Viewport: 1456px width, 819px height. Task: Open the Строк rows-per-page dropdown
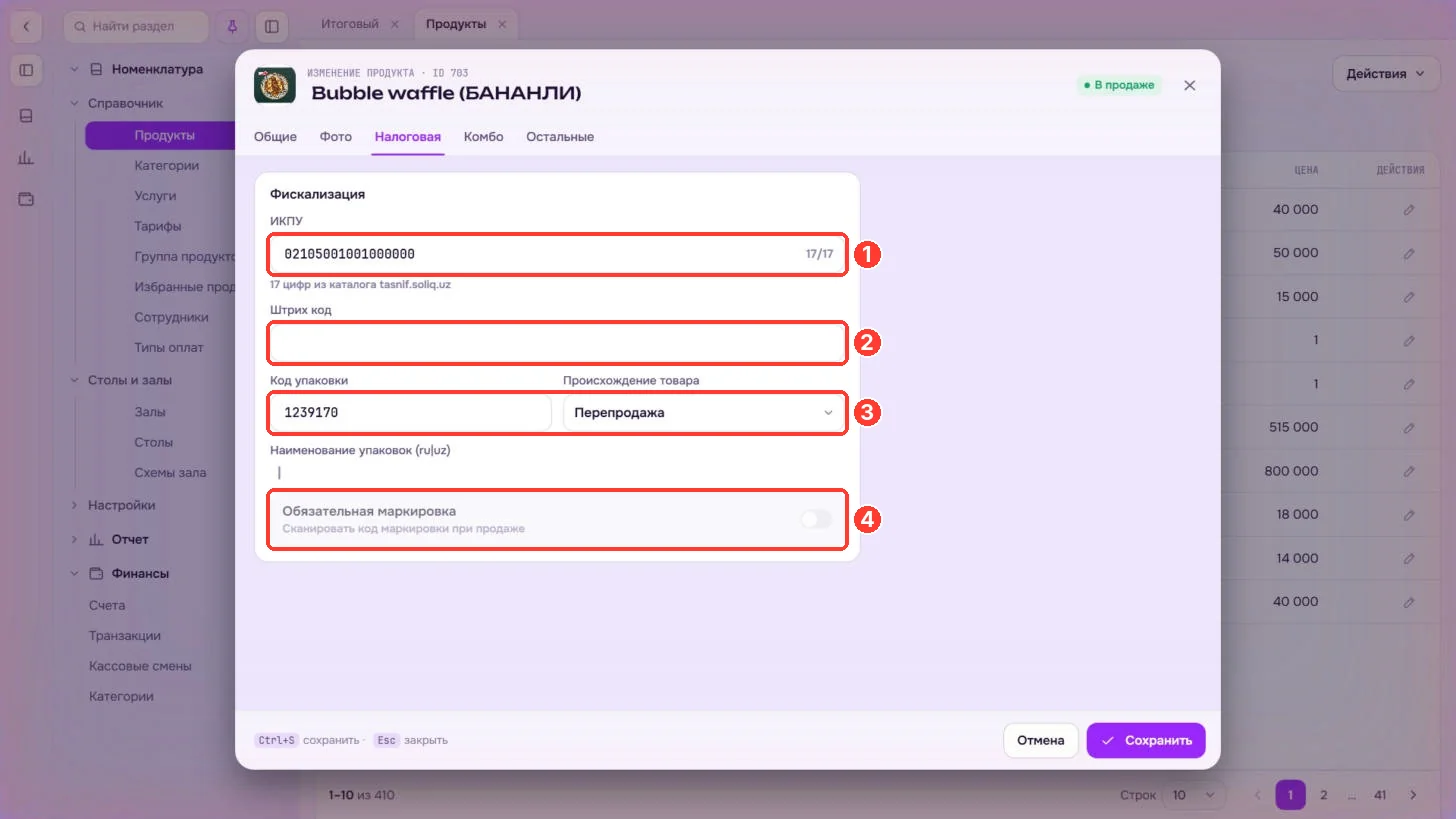[1193, 795]
